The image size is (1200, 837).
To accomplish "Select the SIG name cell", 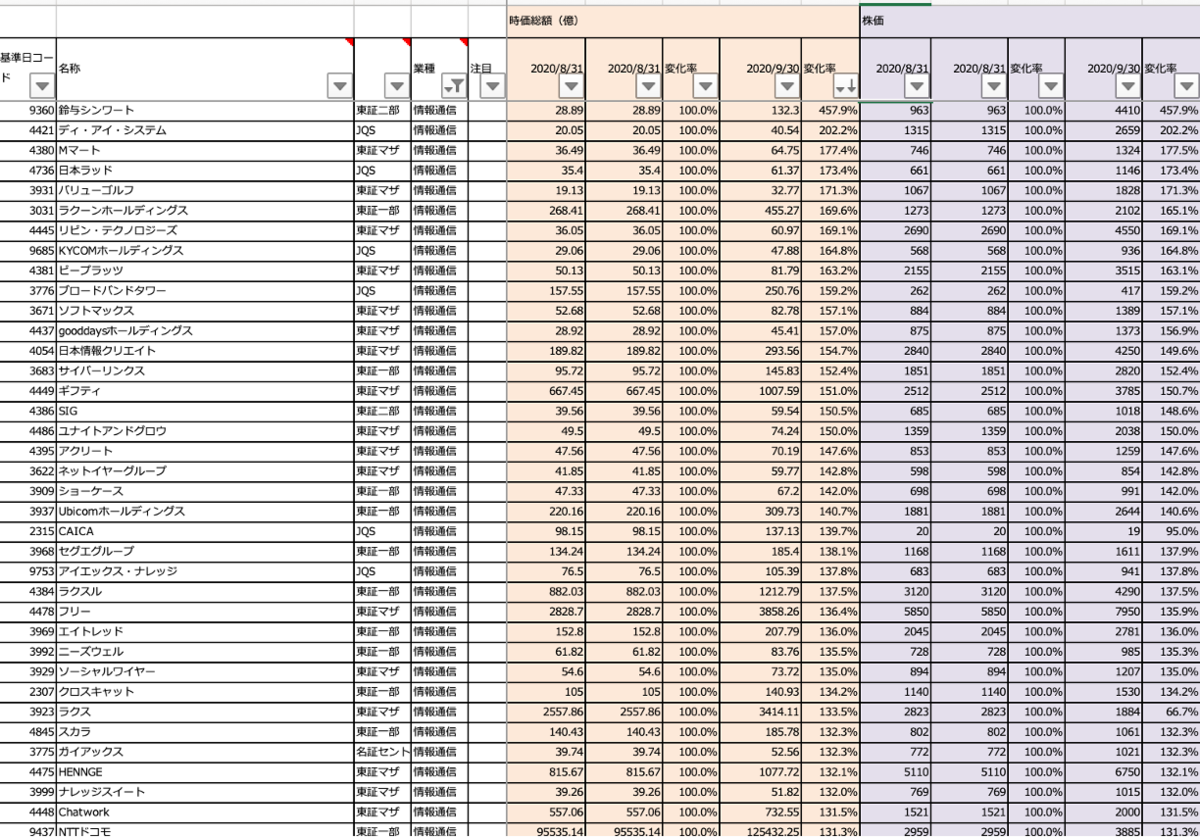I will click(205, 410).
